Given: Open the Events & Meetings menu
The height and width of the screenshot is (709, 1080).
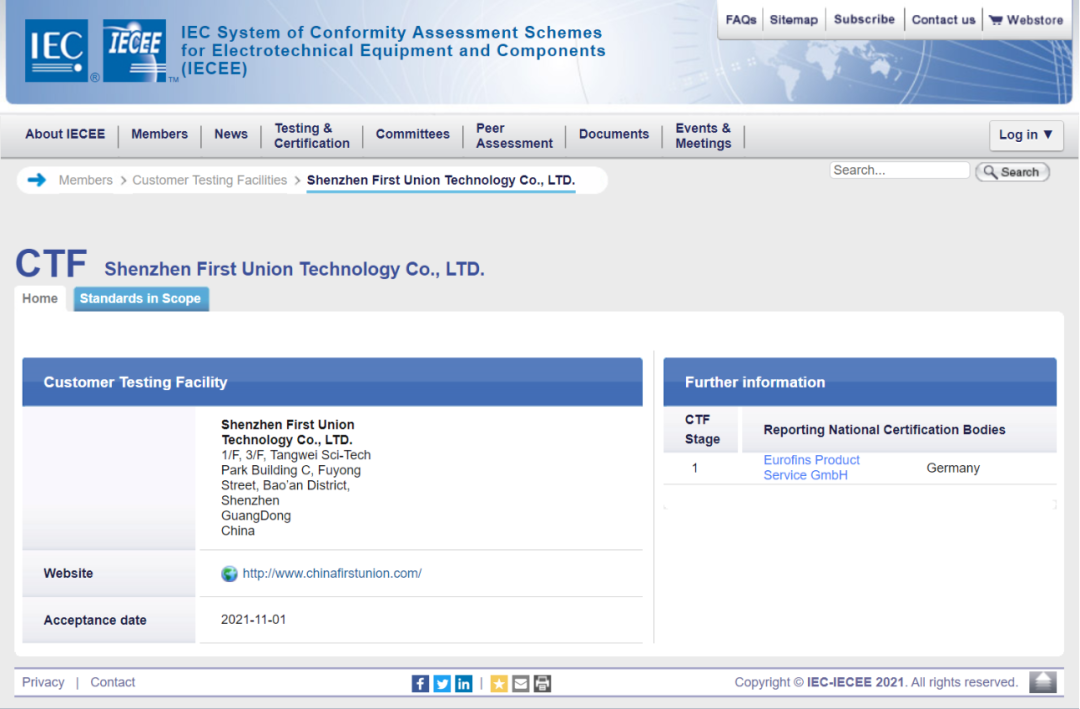Looking at the screenshot, I should click(703, 136).
